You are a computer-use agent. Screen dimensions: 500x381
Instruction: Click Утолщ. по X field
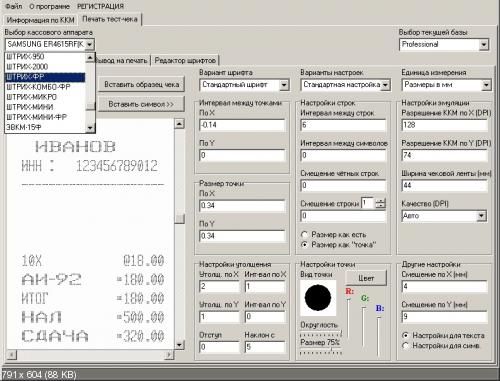coord(219,287)
